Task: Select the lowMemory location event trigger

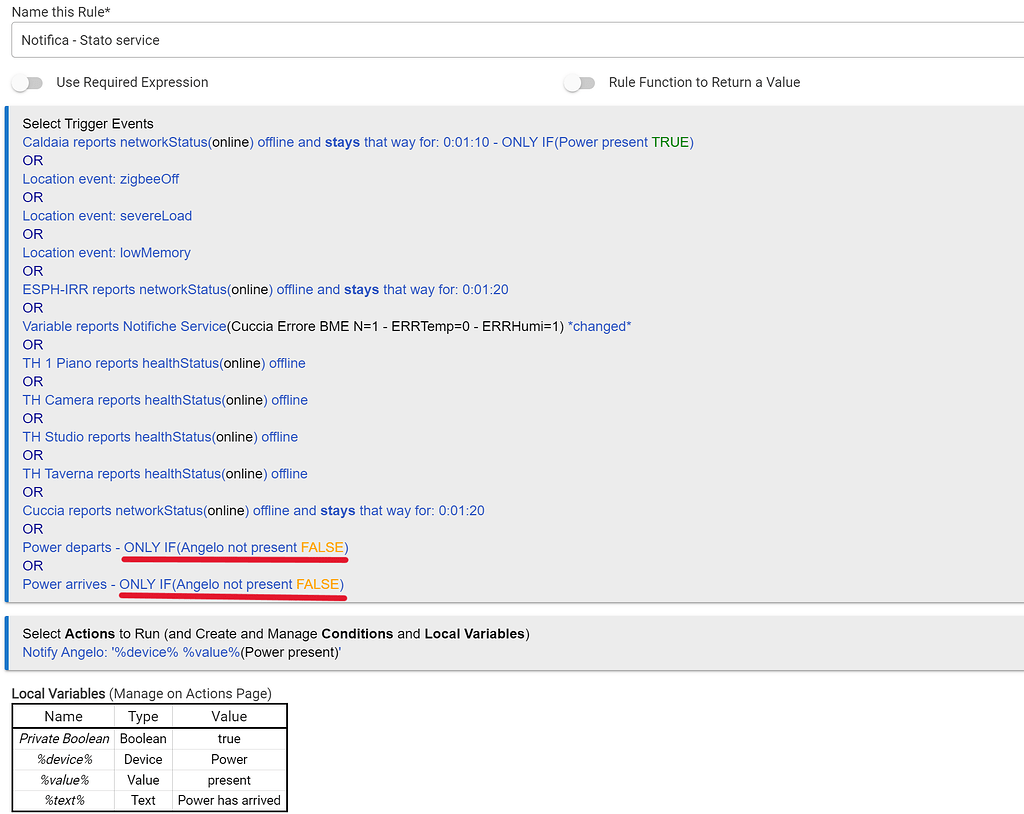Action: 106,253
